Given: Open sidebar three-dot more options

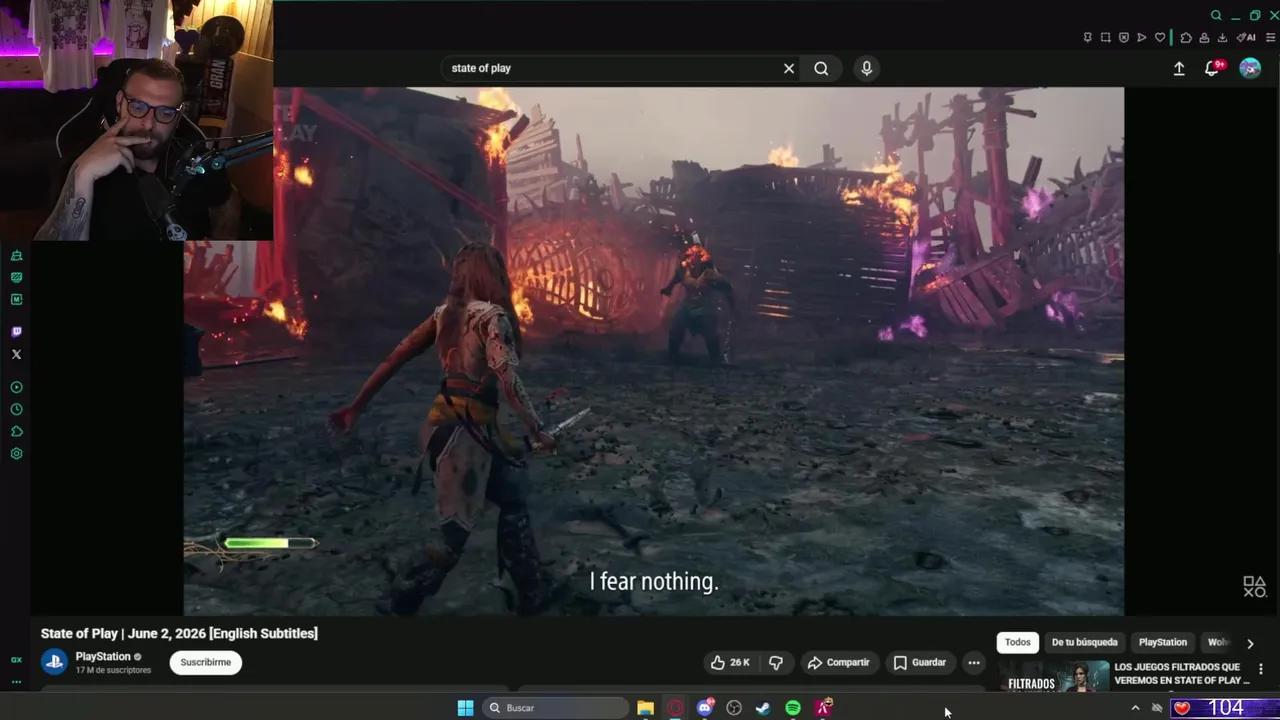Looking at the screenshot, I should pos(16,682).
